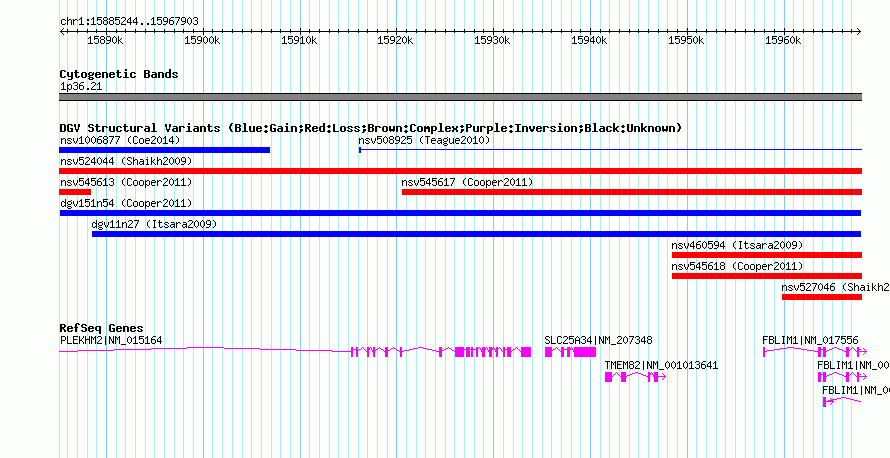Viewport: 890px width, 458px height.
Task: Select the nsv527046 variant label
Action: (836, 287)
